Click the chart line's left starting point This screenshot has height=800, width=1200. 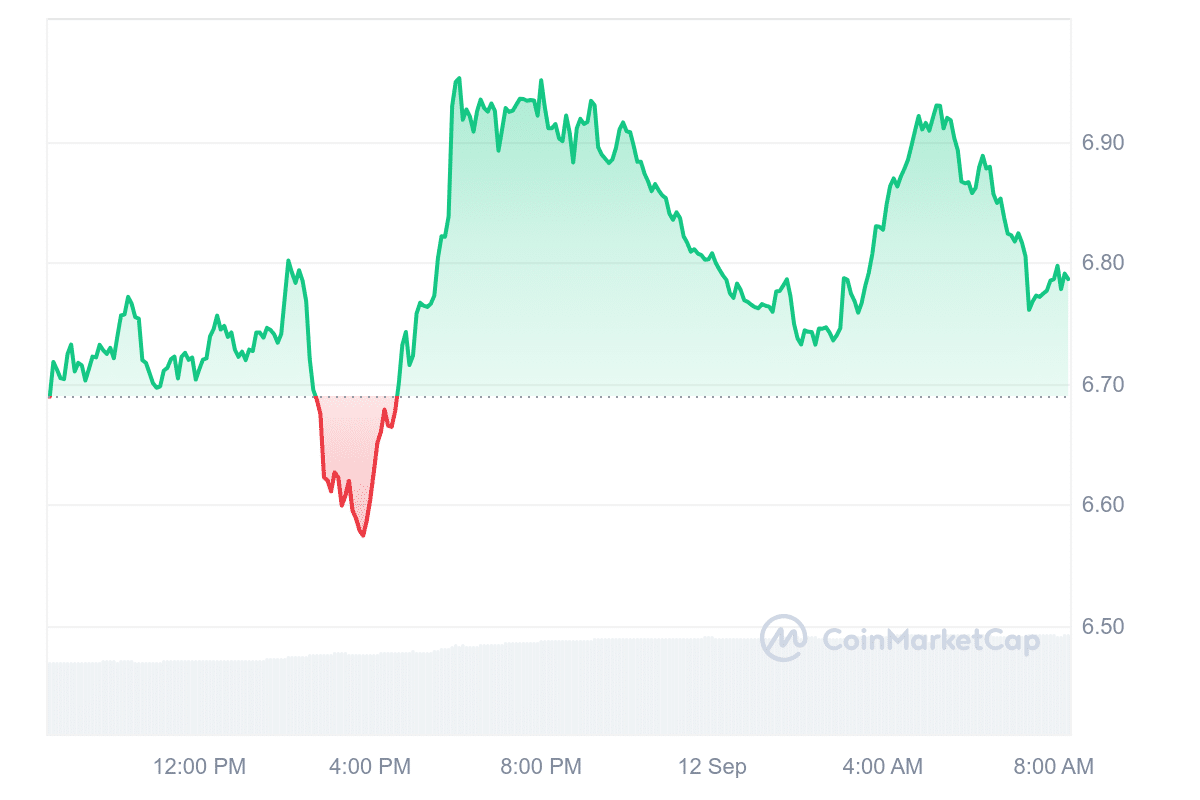click(48, 396)
